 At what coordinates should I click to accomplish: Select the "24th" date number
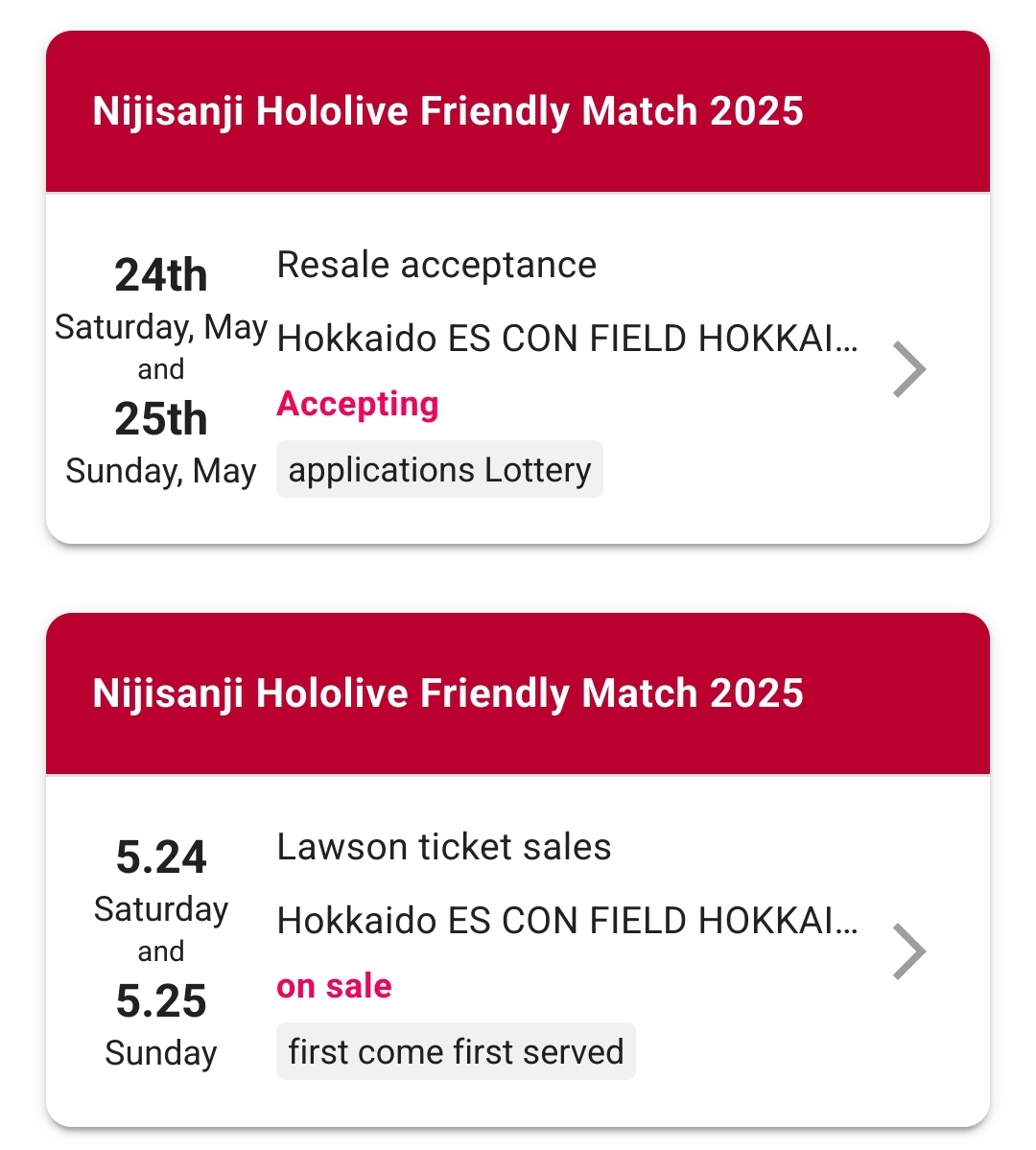161,276
